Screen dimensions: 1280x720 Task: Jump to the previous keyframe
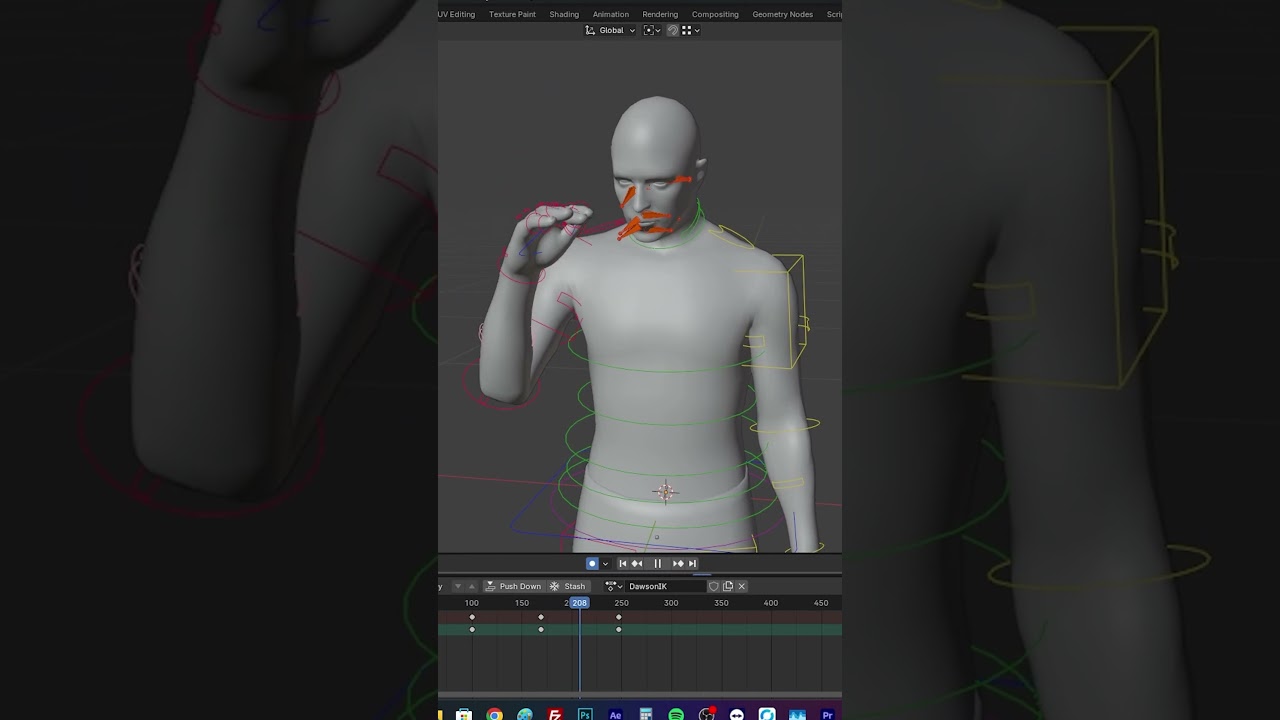(637, 564)
